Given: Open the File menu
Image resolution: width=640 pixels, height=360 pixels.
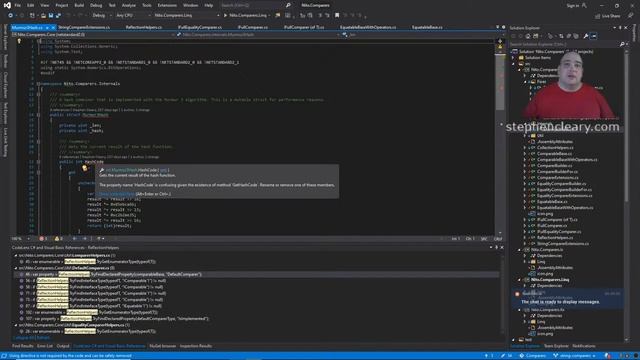Looking at the screenshot, I should (x=18, y=5).
